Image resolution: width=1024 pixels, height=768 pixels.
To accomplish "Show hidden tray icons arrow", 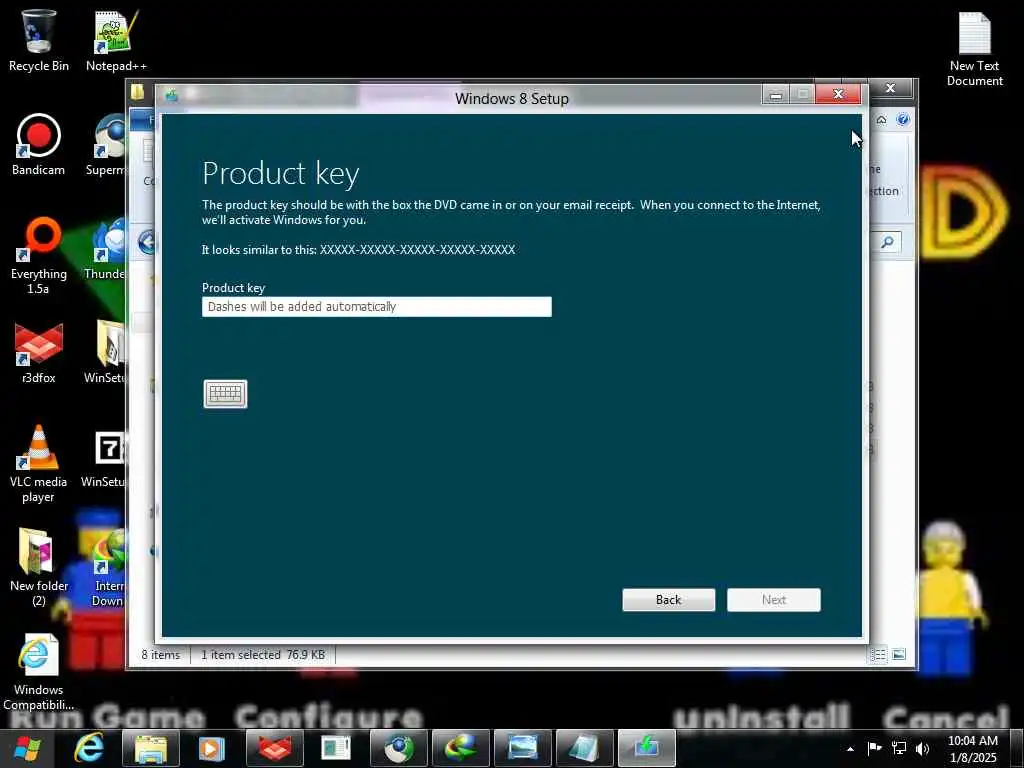I will click(850, 749).
